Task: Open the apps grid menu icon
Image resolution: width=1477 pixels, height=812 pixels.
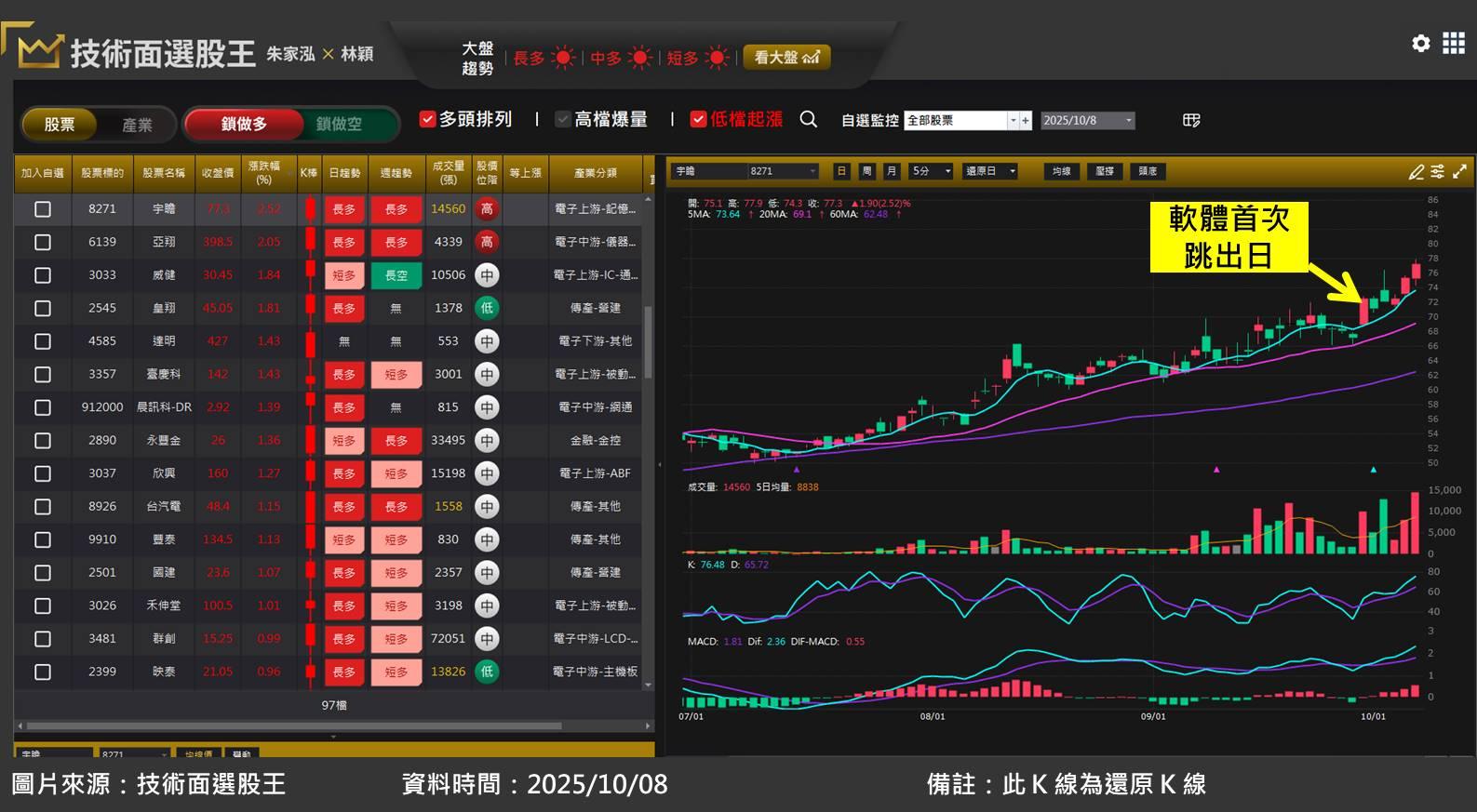Action: click(1454, 44)
